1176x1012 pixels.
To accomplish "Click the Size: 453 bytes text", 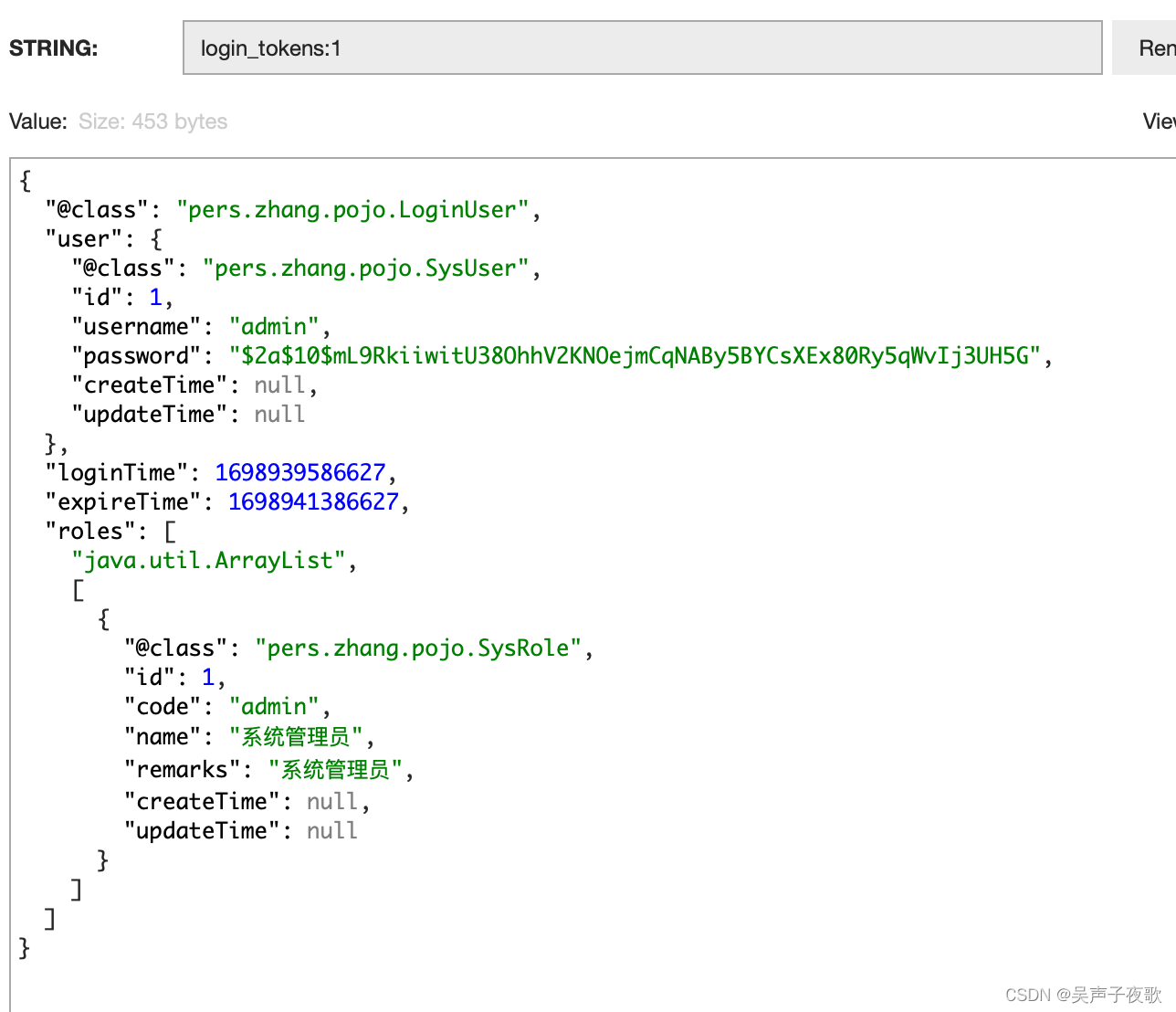I will point(152,121).
